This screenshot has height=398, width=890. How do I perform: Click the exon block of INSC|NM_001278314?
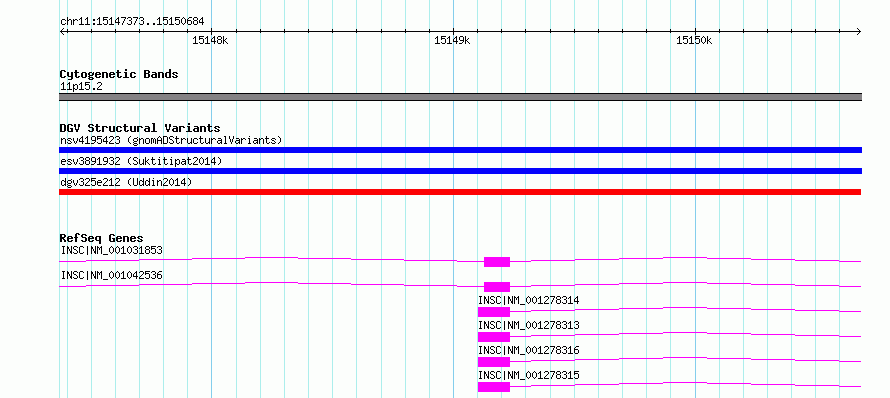(x=494, y=312)
